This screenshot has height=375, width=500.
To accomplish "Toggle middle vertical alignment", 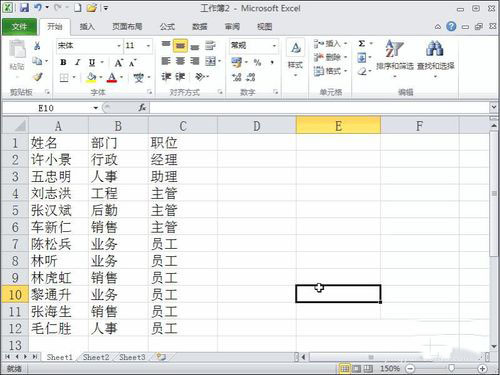I will pyautogui.click(x=180, y=46).
